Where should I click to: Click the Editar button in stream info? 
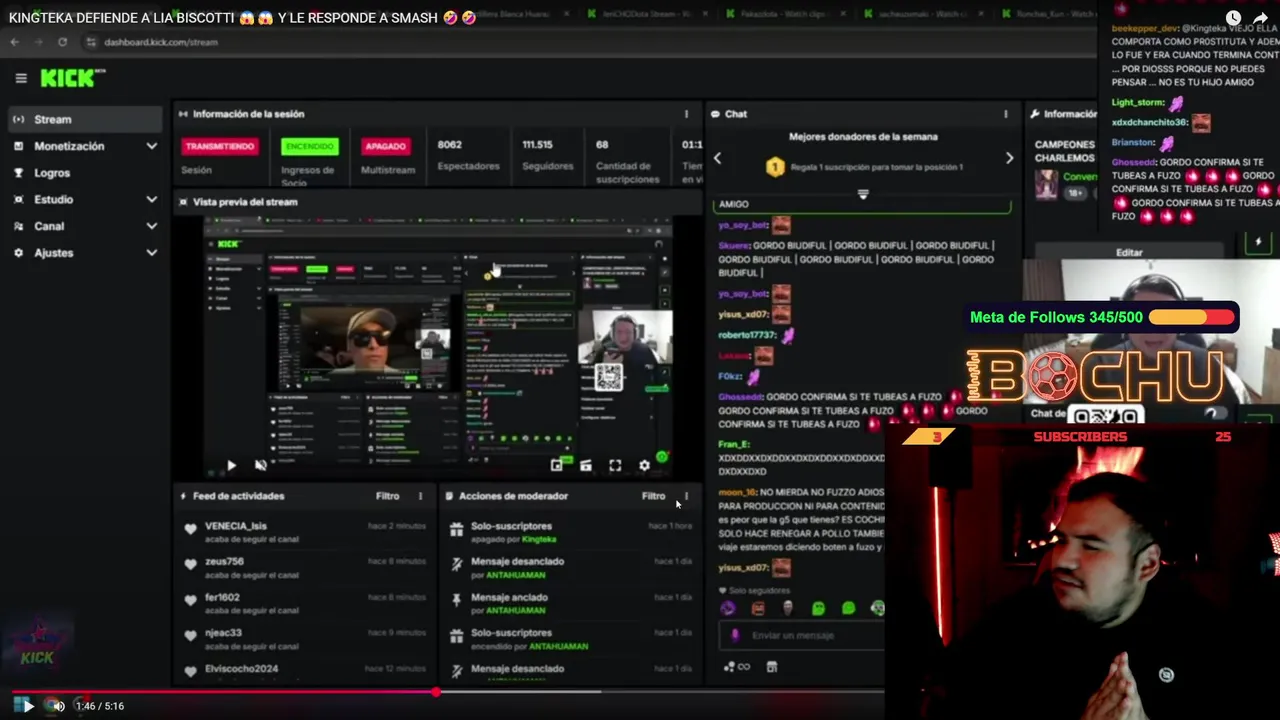[1129, 253]
